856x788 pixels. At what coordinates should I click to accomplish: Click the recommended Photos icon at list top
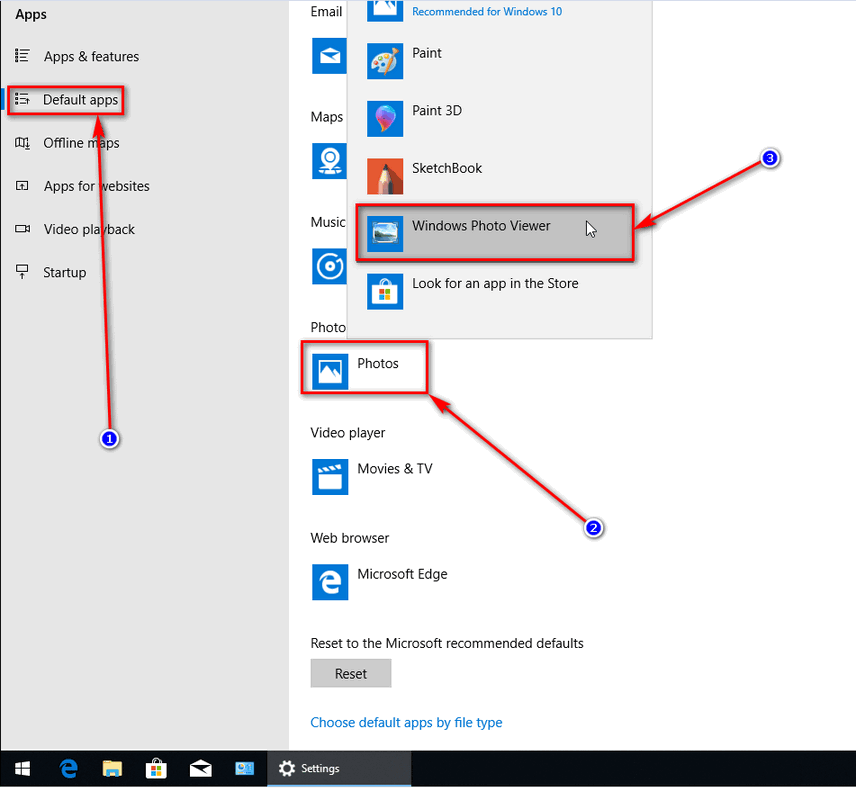tap(385, 10)
